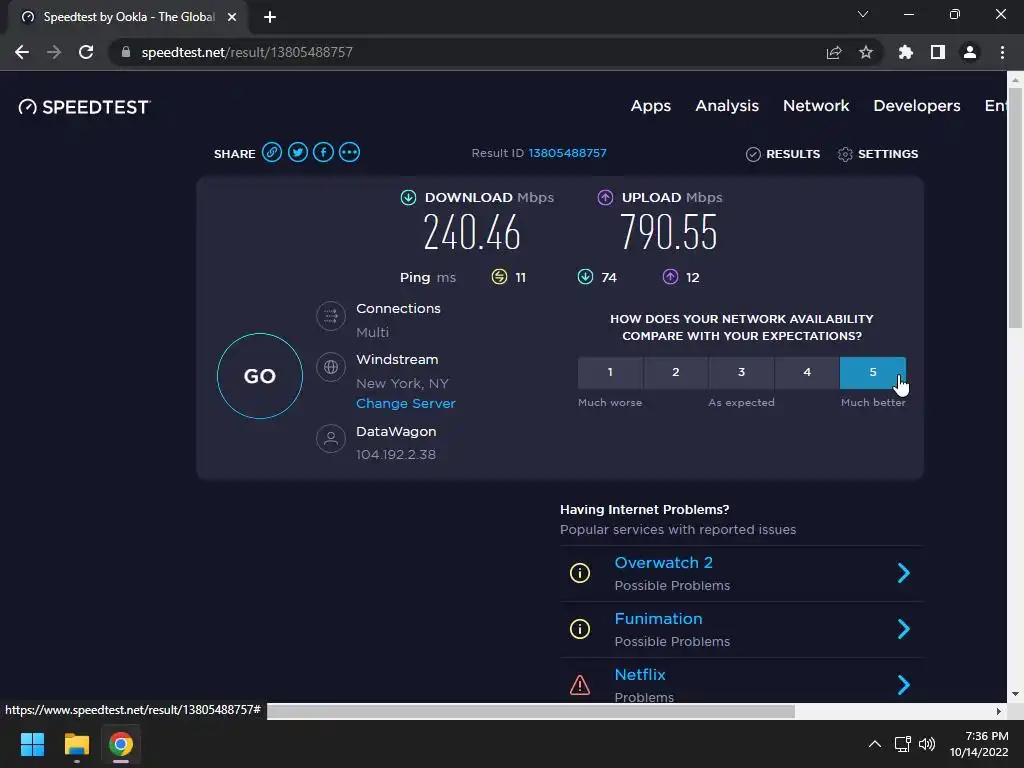Viewport: 1024px width, 768px height.
Task: Click the info icon next to Overwatch 2
Action: tap(580, 573)
